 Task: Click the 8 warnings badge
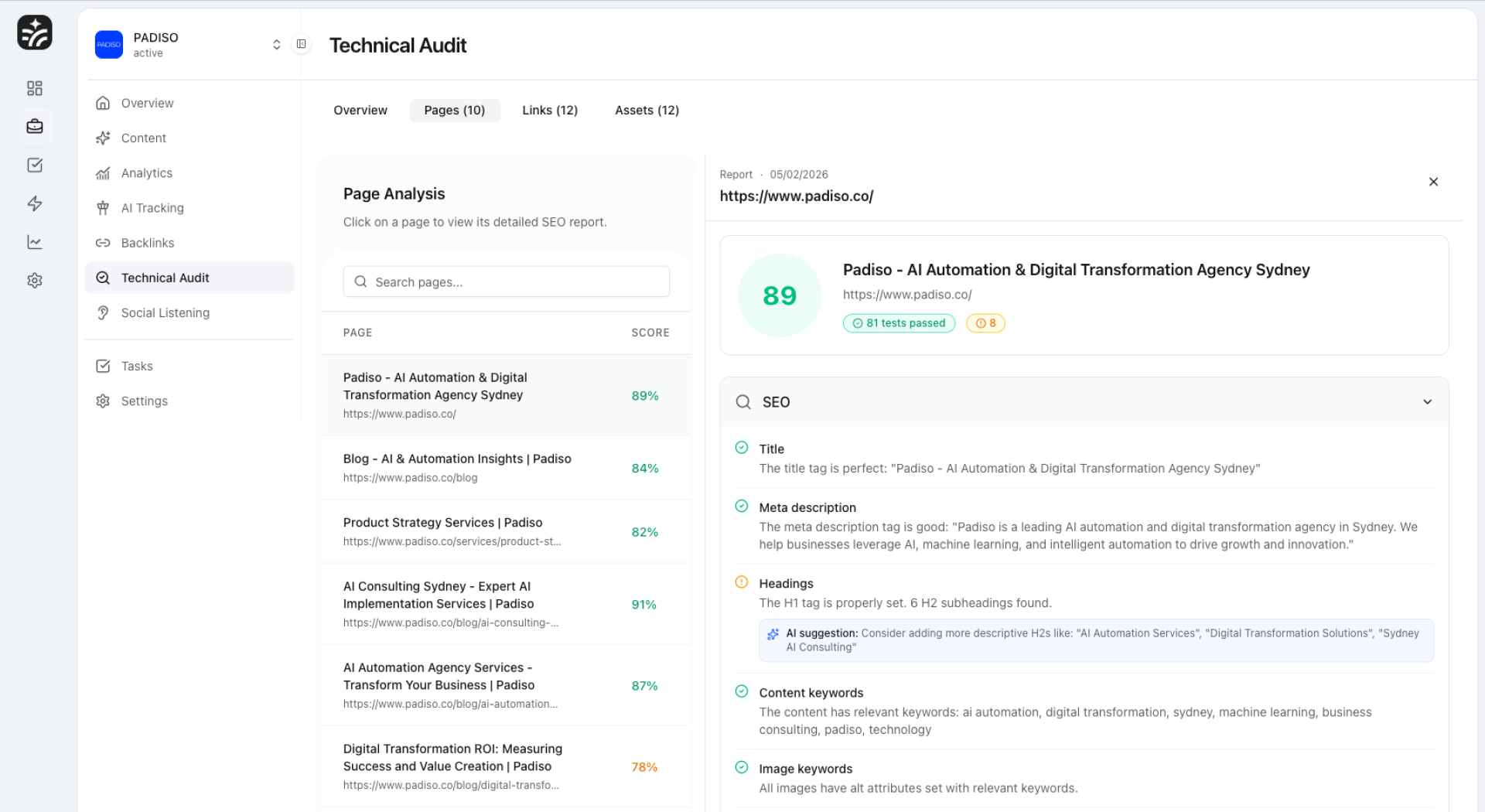pyautogui.click(x=985, y=323)
